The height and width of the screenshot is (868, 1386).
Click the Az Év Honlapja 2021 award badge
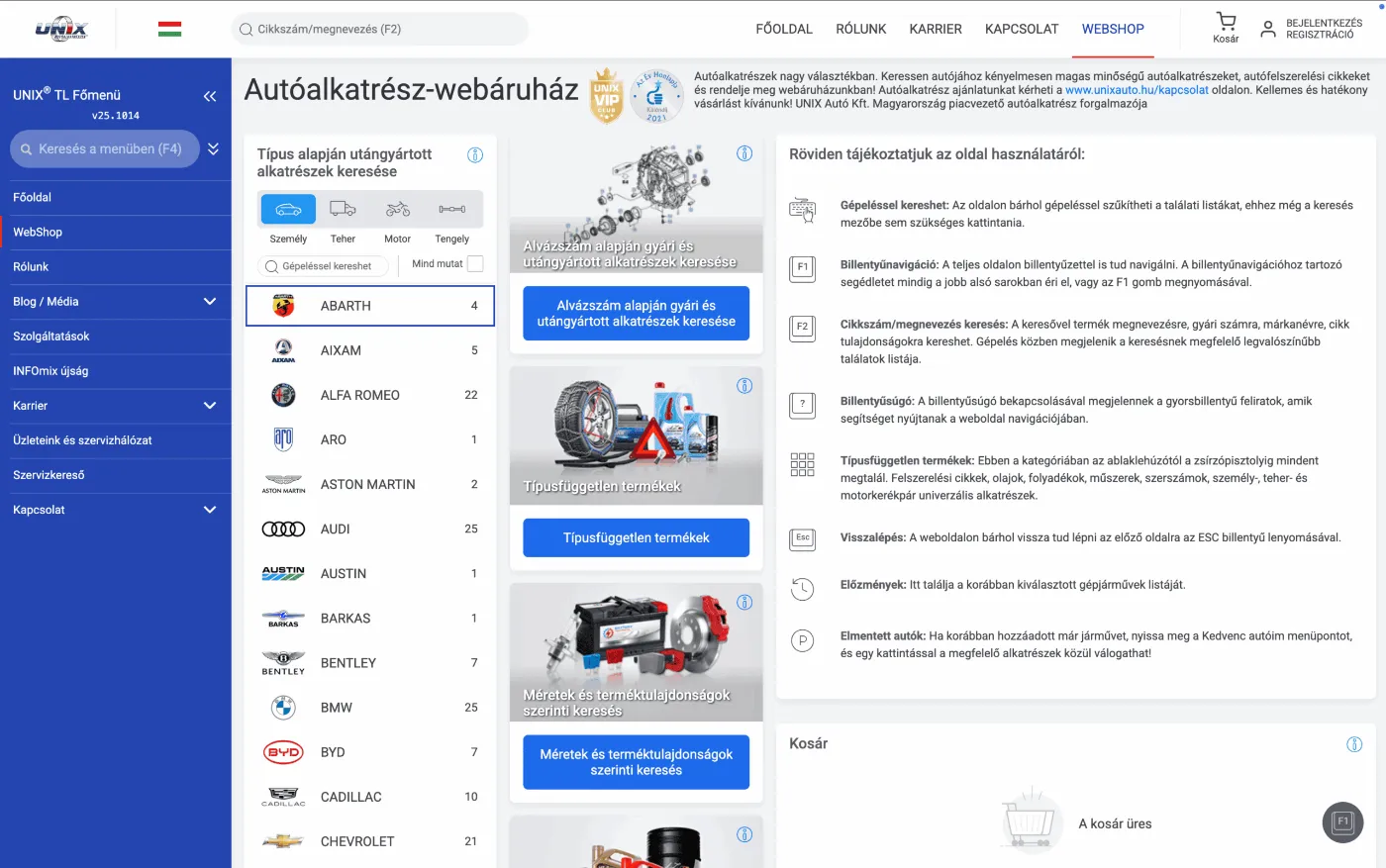pyautogui.click(x=656, y=96)
